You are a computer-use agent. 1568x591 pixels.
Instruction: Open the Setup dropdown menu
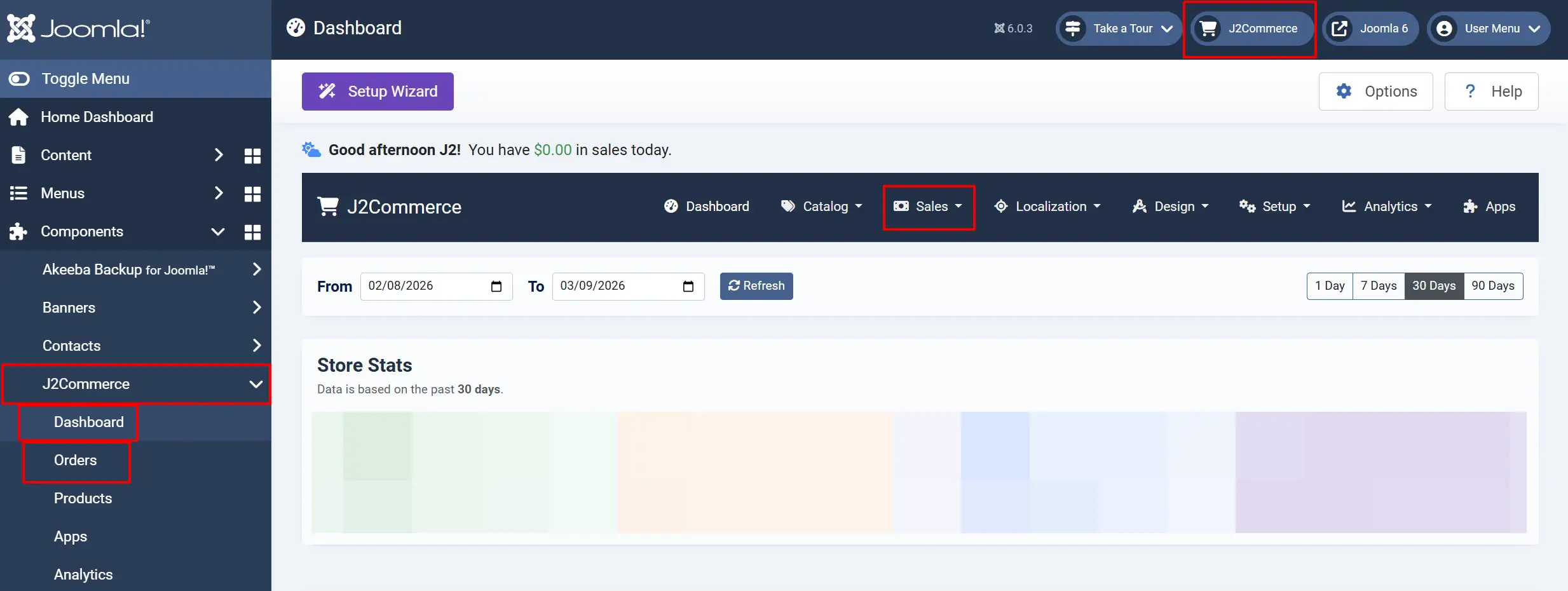tap(1275, 207)
